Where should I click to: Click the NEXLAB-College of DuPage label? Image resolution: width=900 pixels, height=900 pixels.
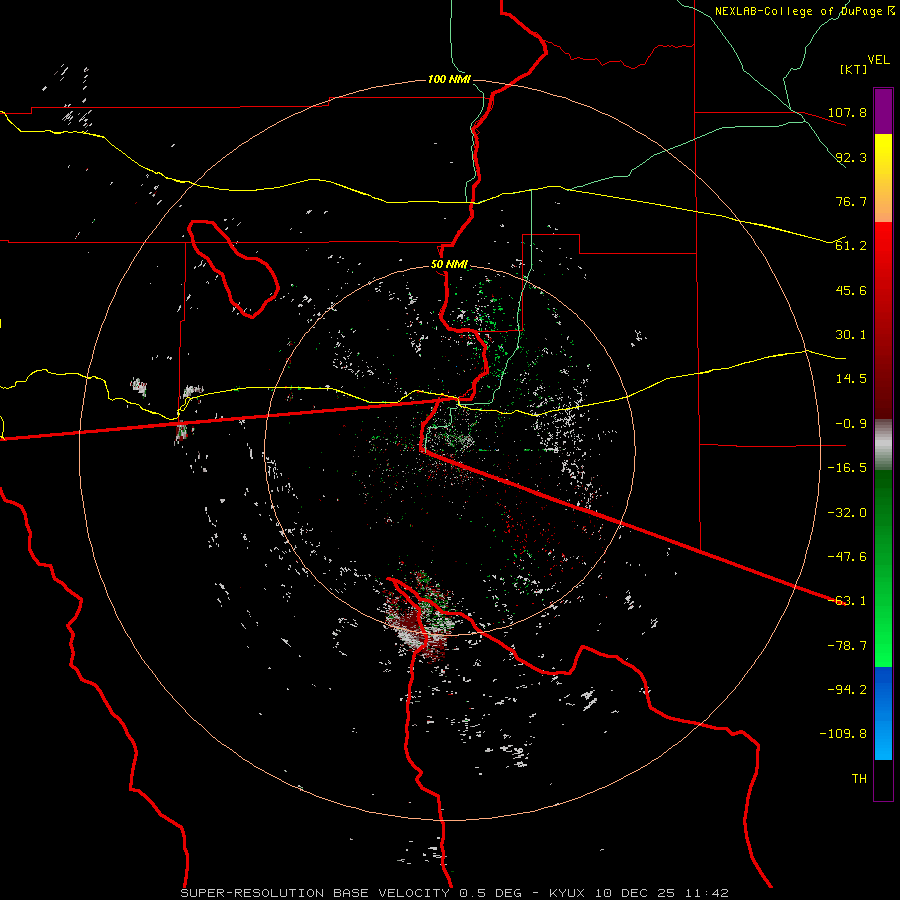coord(798,11)
